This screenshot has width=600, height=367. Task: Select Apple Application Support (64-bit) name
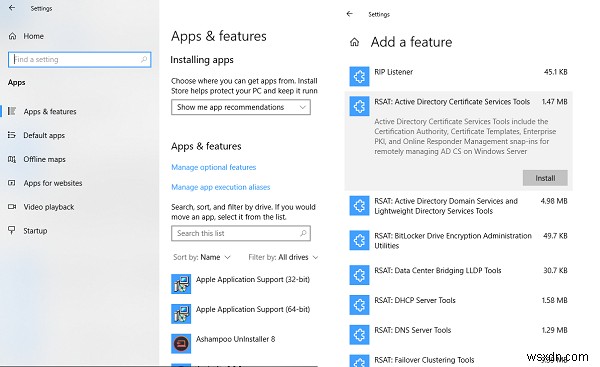tap(253, 309)
